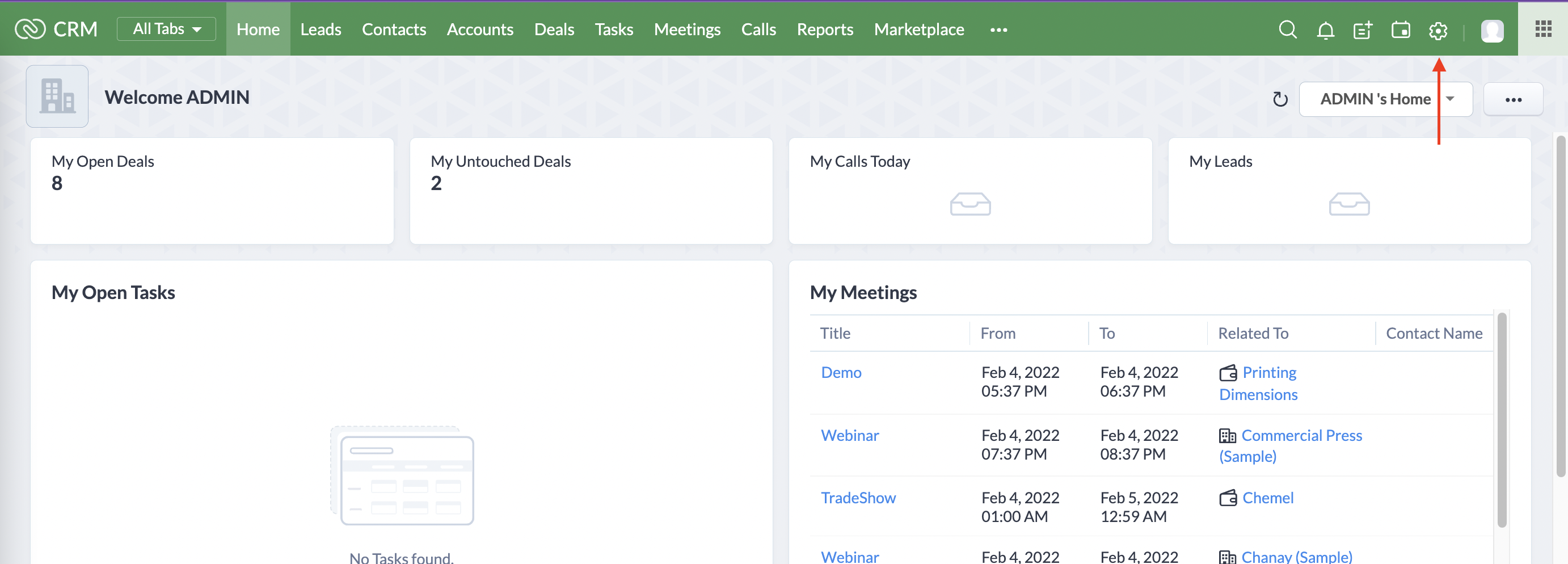Click the main page vertical scrollbar
1568x564 pixels.
pos(1560,306)
